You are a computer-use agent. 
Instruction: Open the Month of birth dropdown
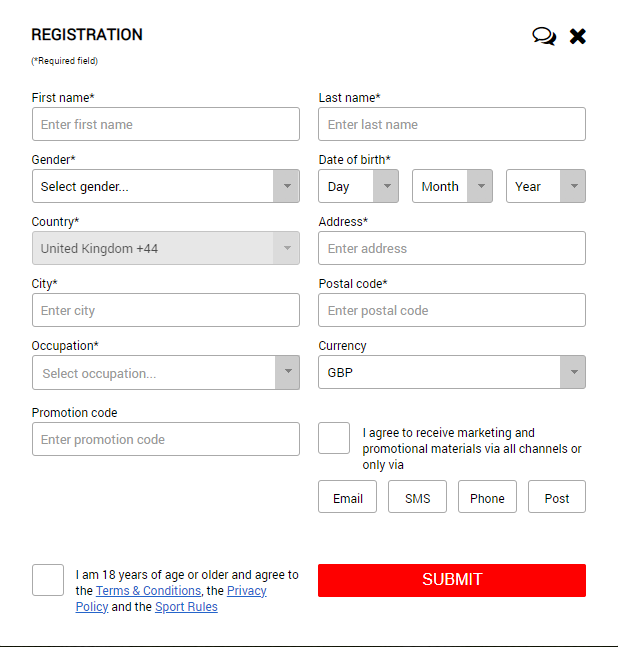(x=452, y=186)
